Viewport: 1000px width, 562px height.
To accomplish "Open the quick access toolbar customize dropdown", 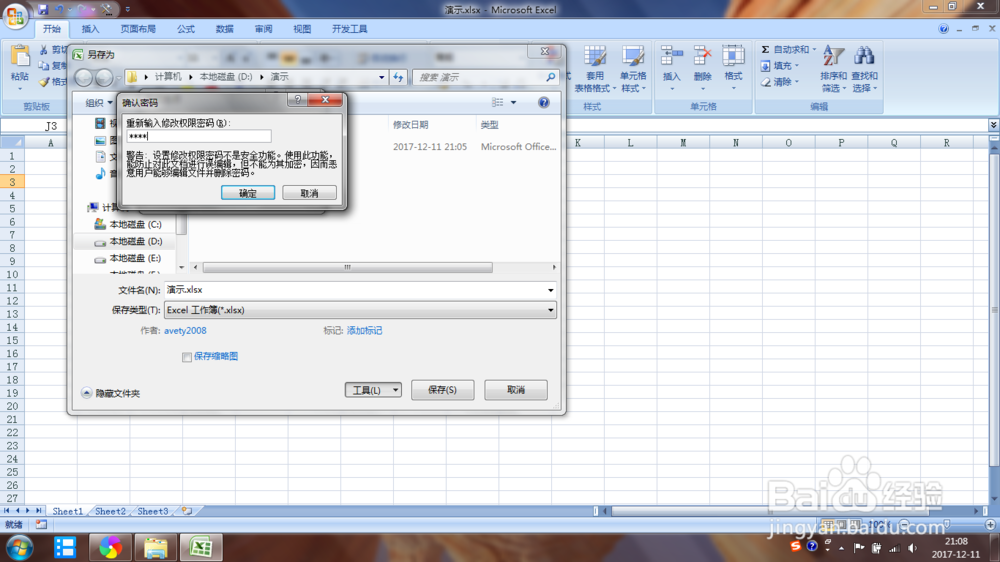I will 128,10.
